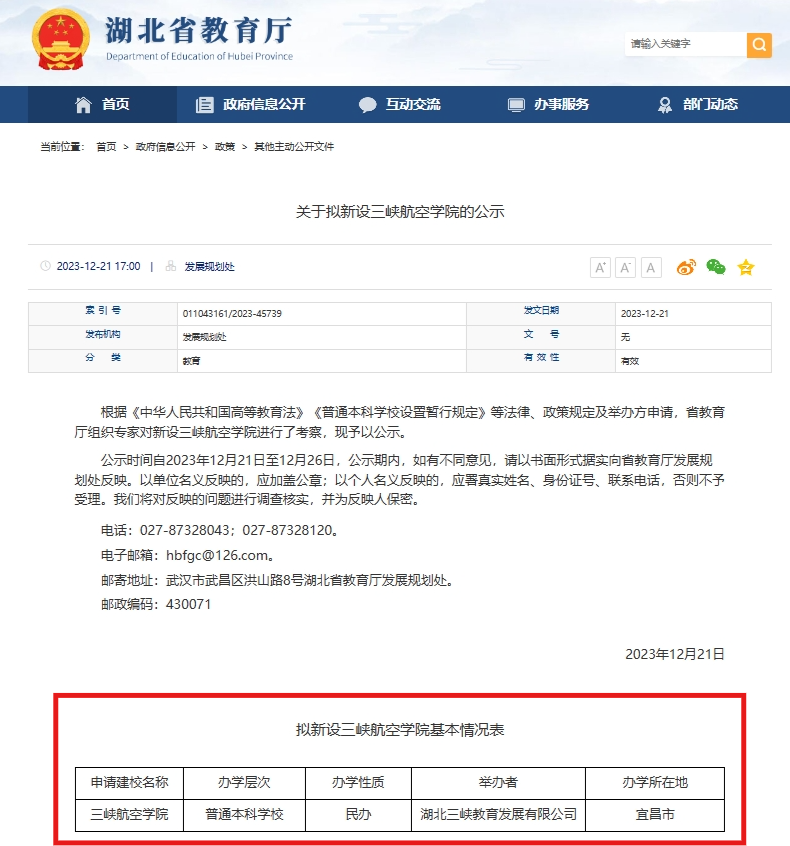The width and height of the screenshot is (790, 846).
Task: Select index number 011043161/2023-45739
Action: click(x=232, y=313)
